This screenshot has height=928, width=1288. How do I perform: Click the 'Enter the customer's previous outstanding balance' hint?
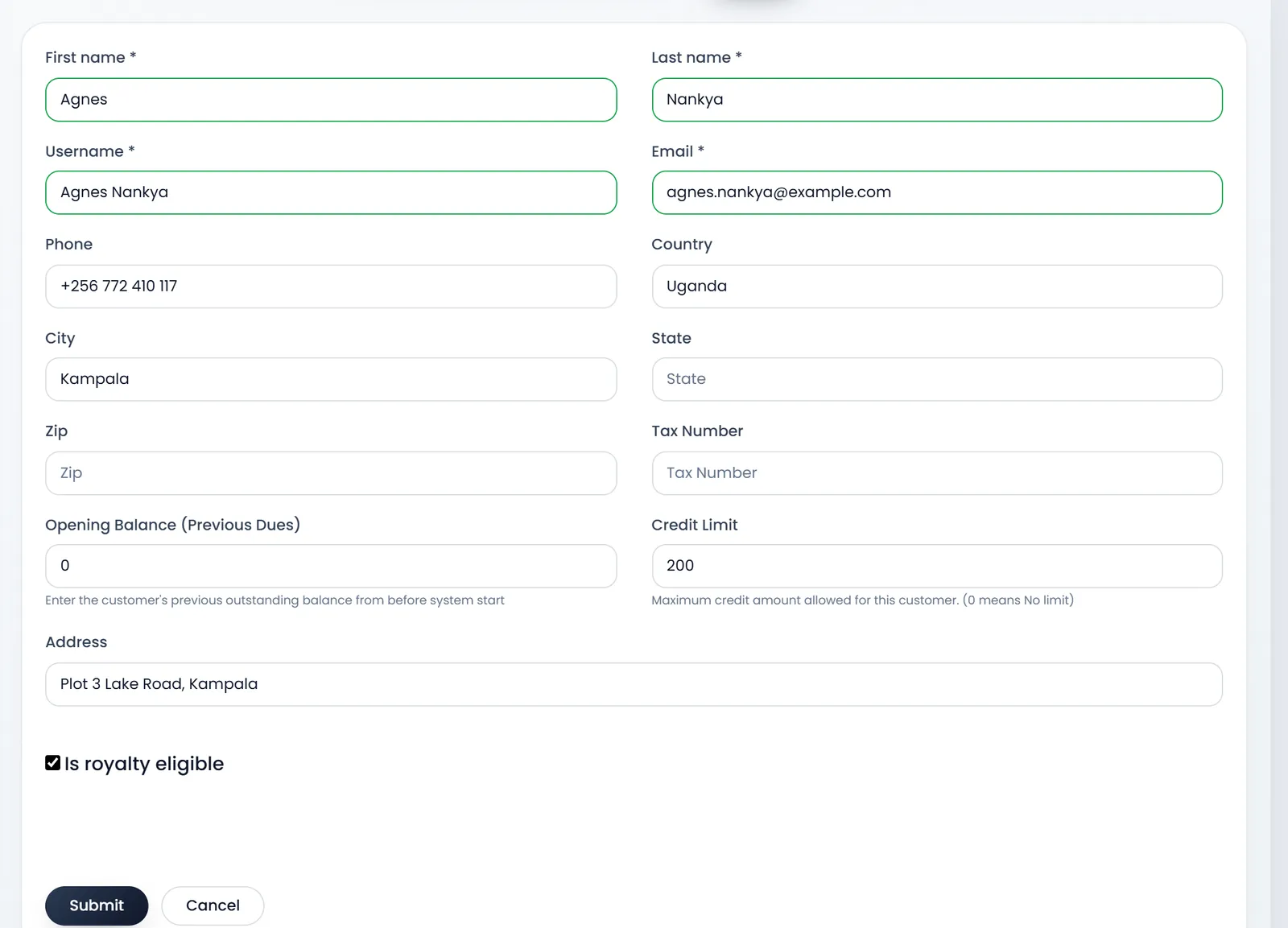(275, 600)
